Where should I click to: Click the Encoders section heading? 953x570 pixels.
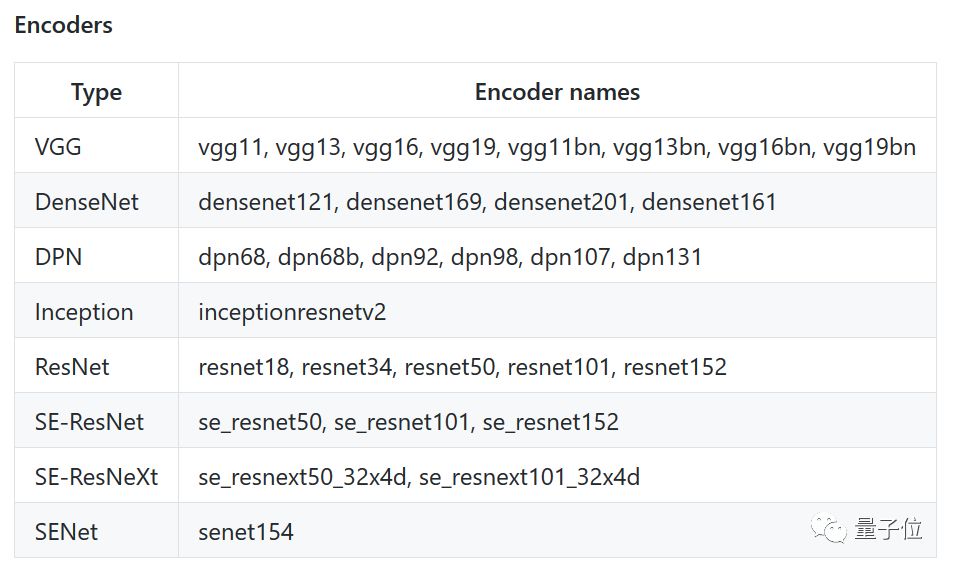[x=63, y=25]
